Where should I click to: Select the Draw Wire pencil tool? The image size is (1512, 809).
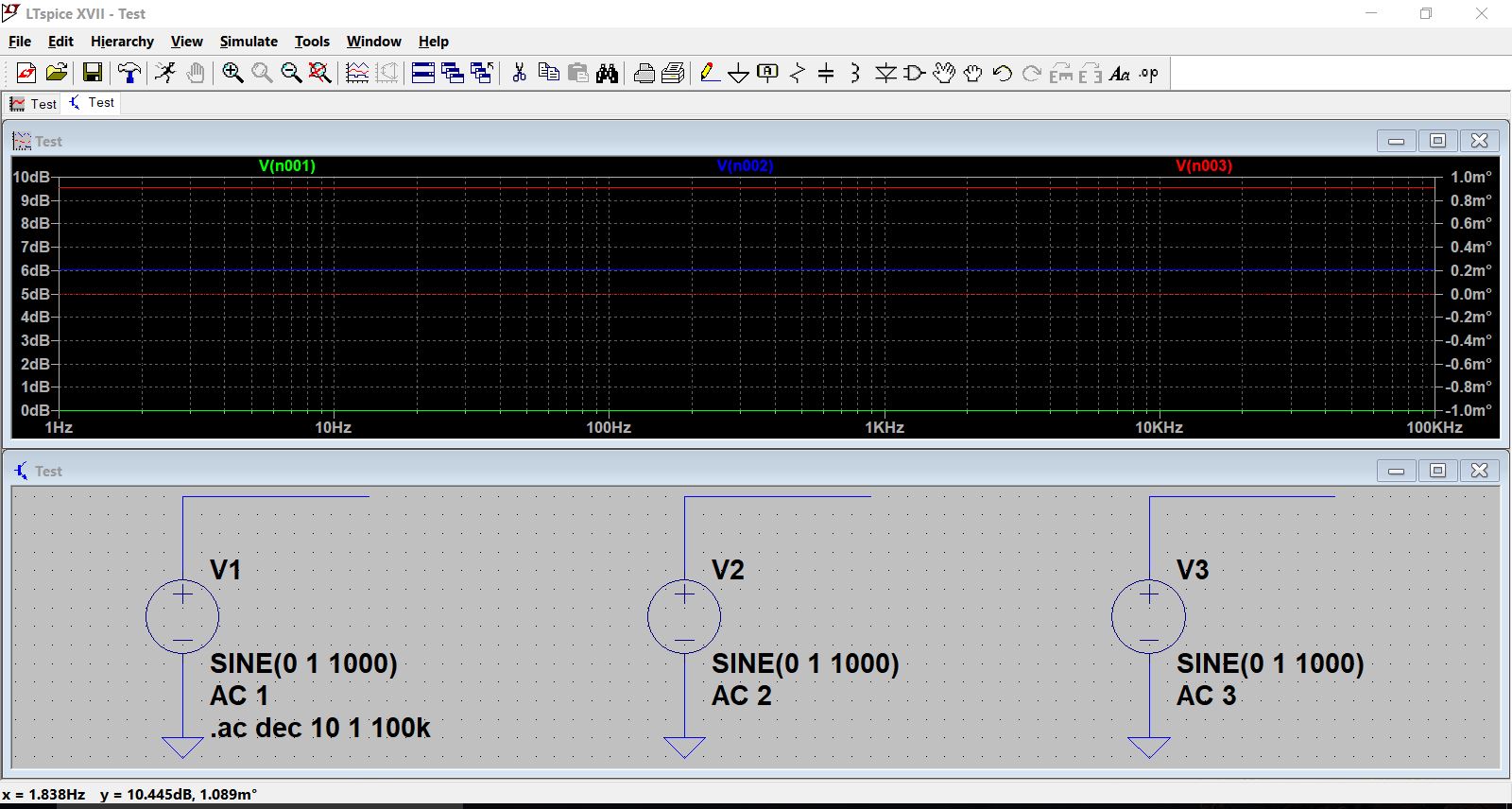(x=710, y=73)
